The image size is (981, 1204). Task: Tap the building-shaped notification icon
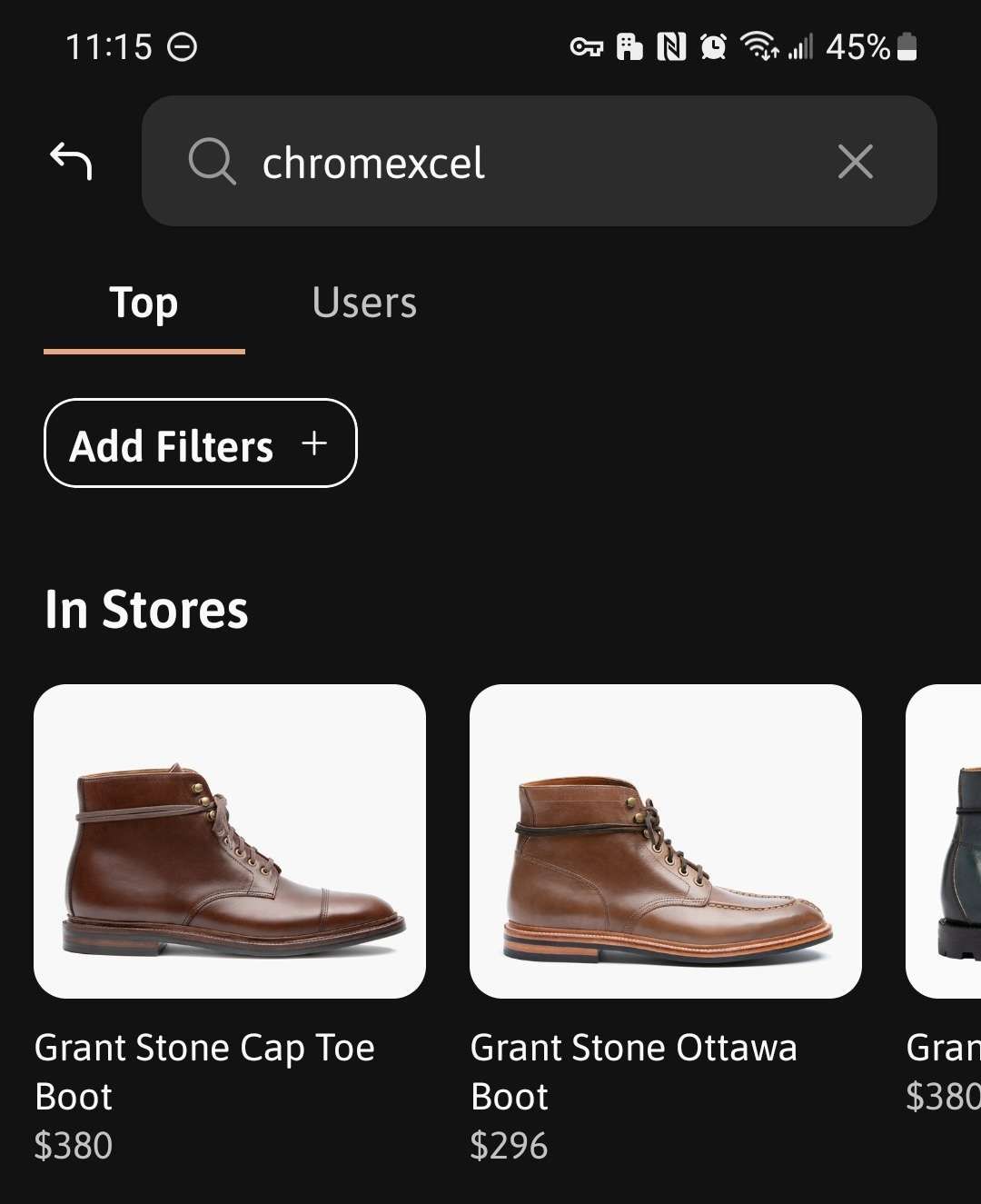pos(629,46)
